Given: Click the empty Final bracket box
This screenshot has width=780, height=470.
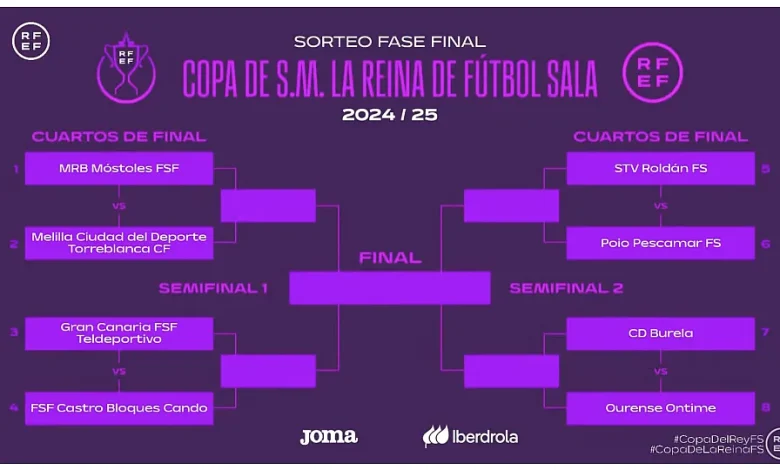Looking at the screenshot, I should coord(389,288).
